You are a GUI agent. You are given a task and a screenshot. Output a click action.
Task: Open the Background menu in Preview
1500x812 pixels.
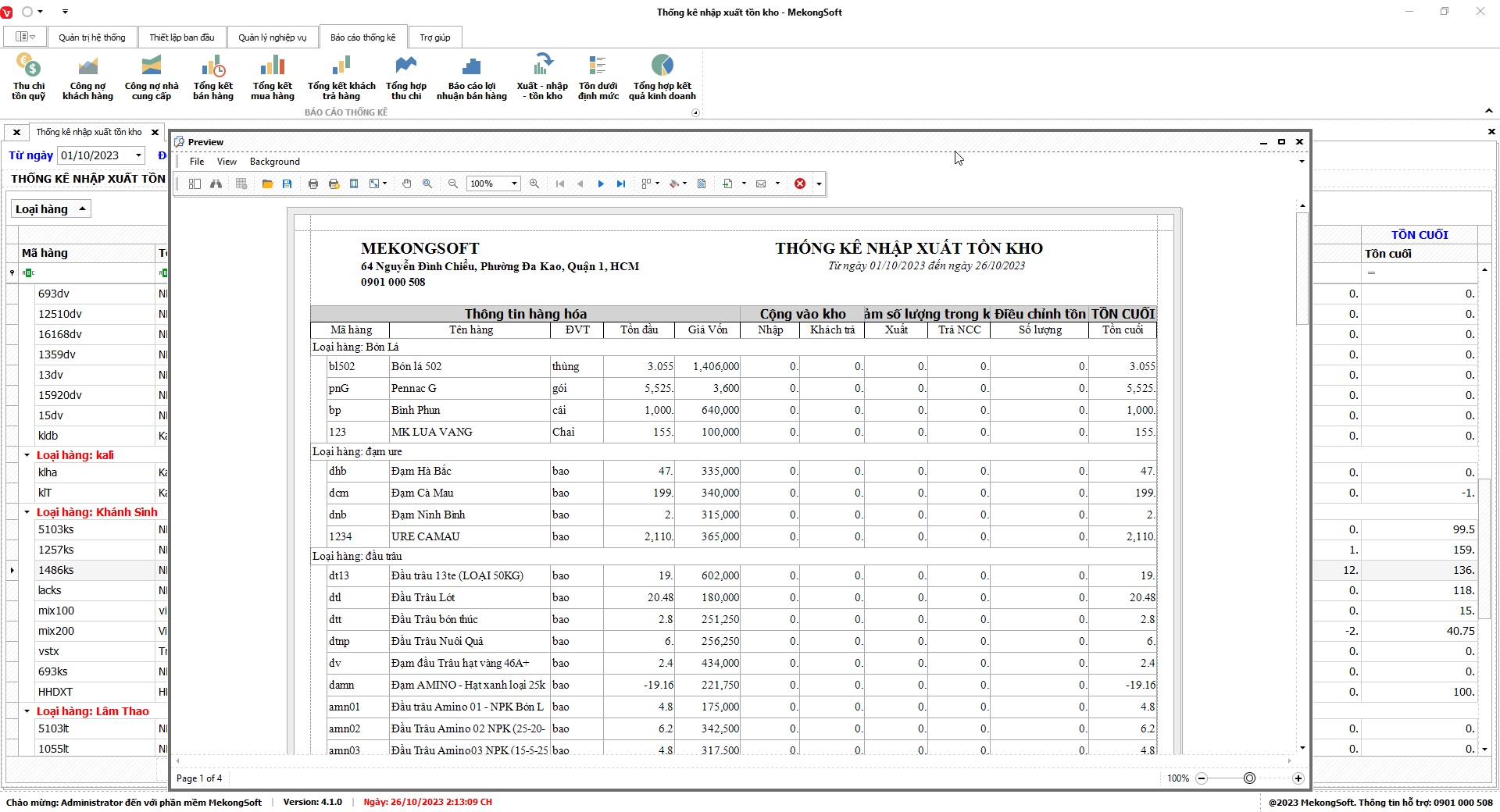274,162
